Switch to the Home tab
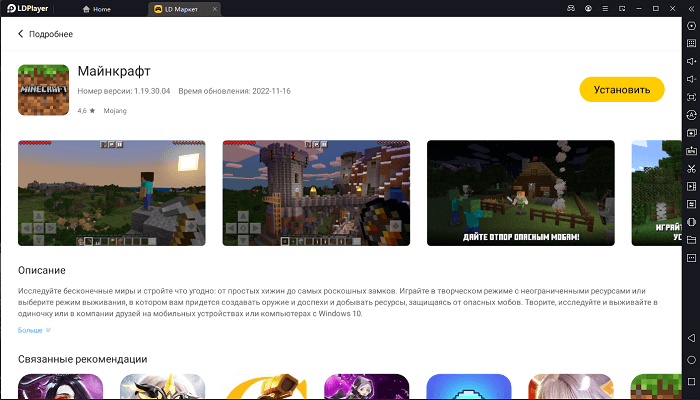700x400 pixels. click(x=97, y=9)
